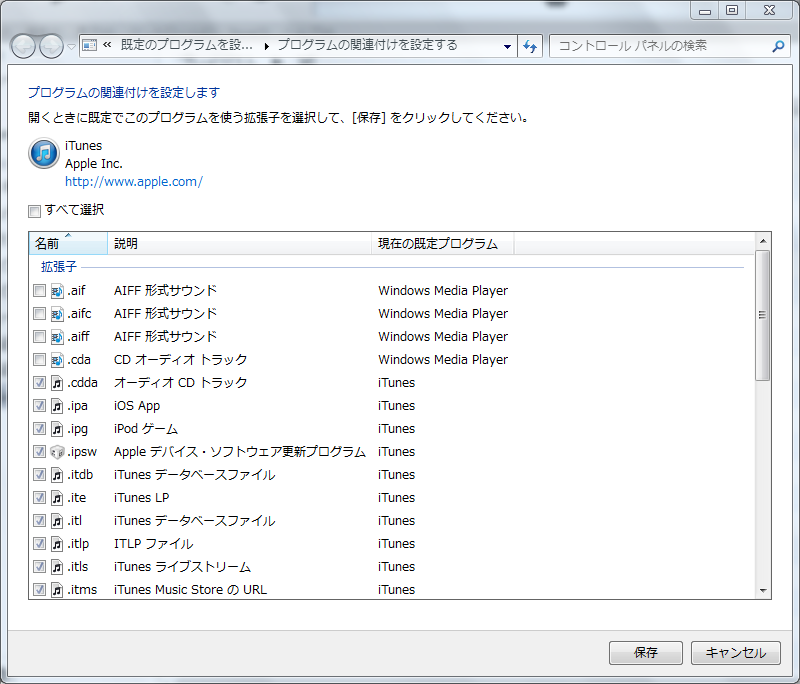Image resolution: width=800 pixels, height=684 pixels.
Task: Click the list scrollbar thumb
Action: click(x=762, y=315)
